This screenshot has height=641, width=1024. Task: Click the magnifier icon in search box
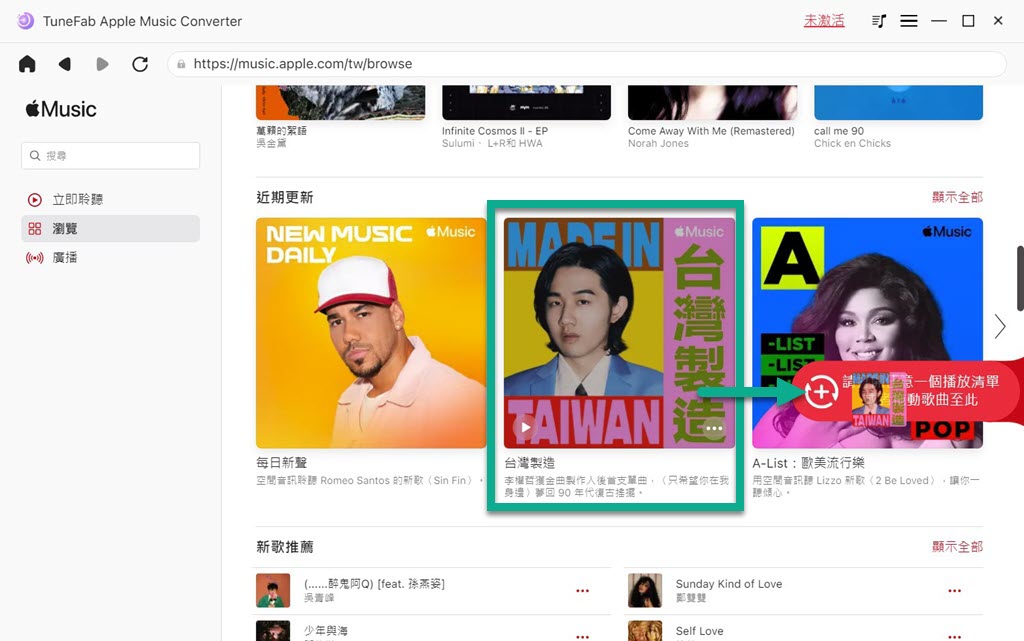[x=35, y=155]
